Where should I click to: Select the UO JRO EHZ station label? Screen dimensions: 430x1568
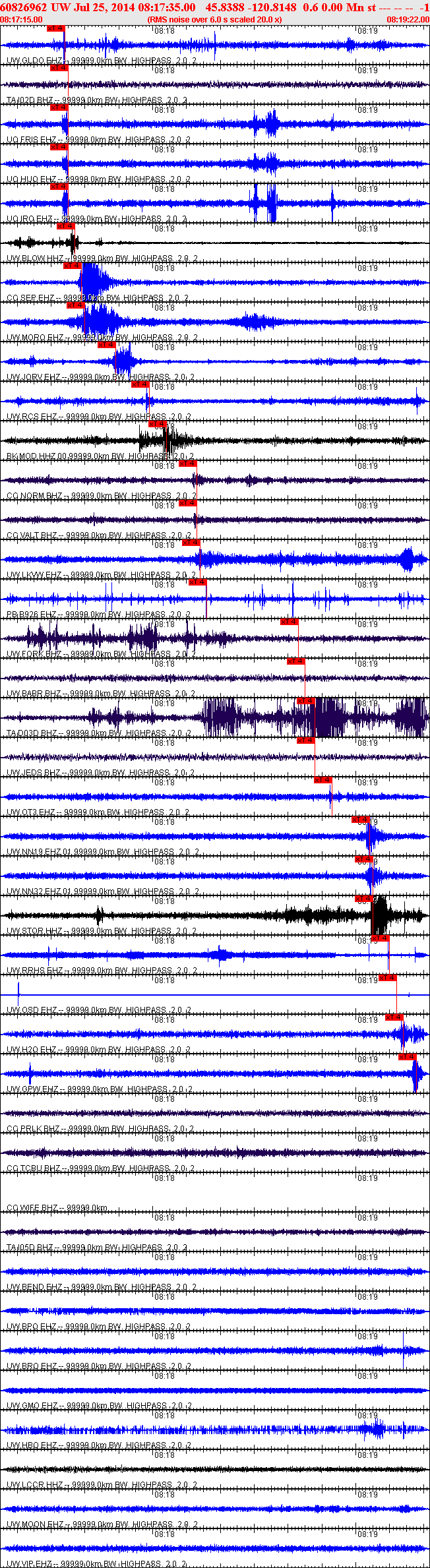(30, 219)
